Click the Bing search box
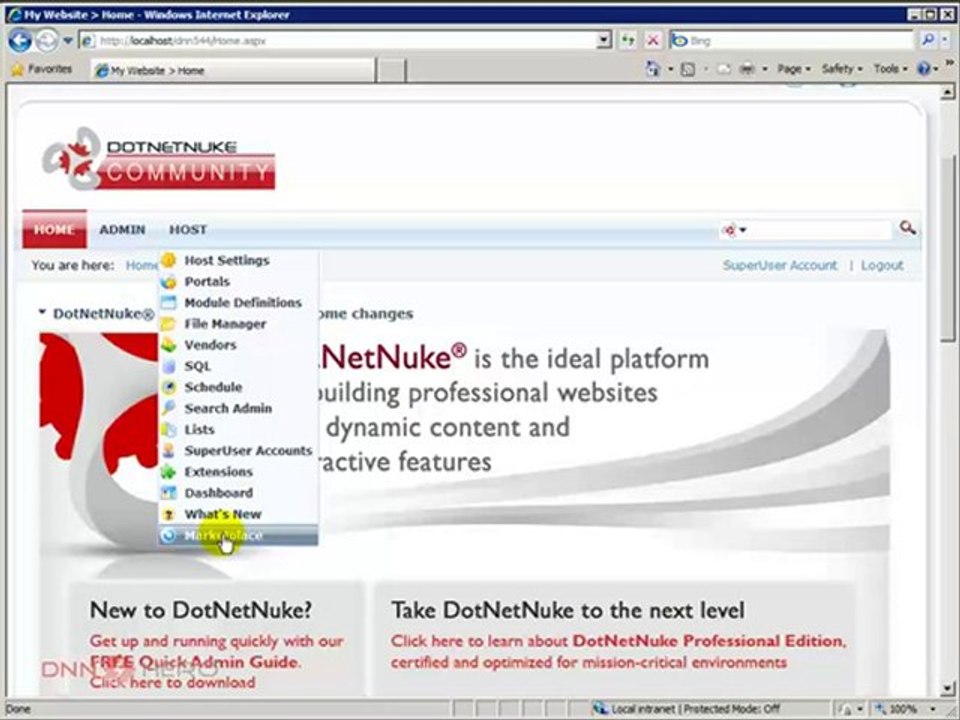Screen dimensions: 960x720 pyautogui.click(x=793, y=41)
